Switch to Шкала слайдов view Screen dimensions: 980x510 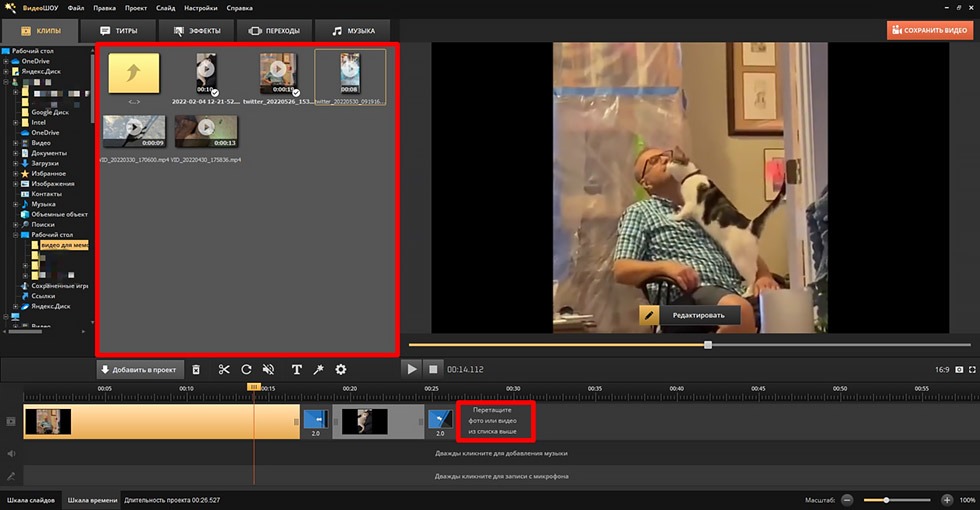pos(31,500)
